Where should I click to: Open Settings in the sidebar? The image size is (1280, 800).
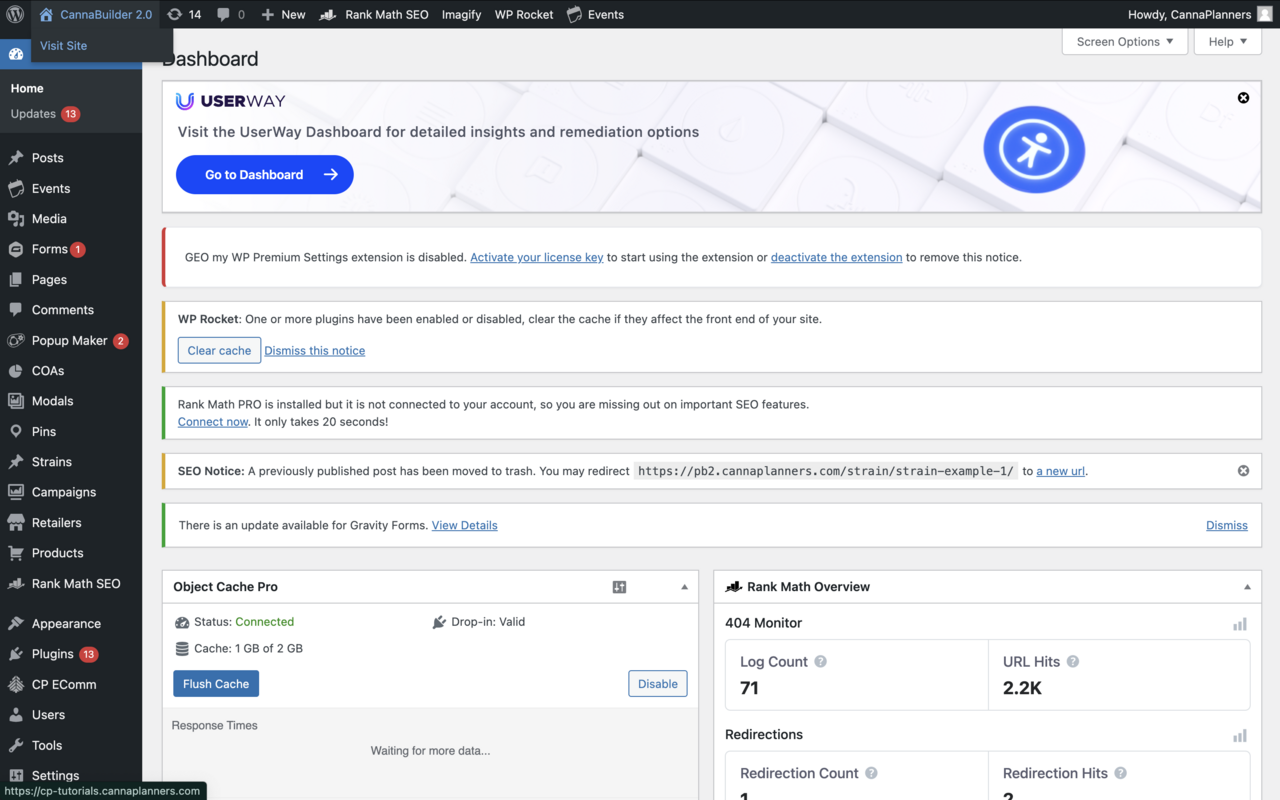tap(55, 775)
